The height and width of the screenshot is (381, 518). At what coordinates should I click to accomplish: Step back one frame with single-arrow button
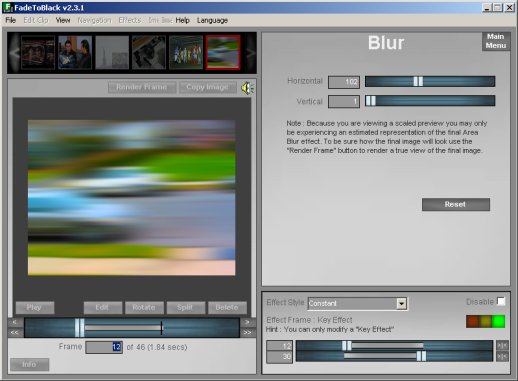tap(14, 322)
